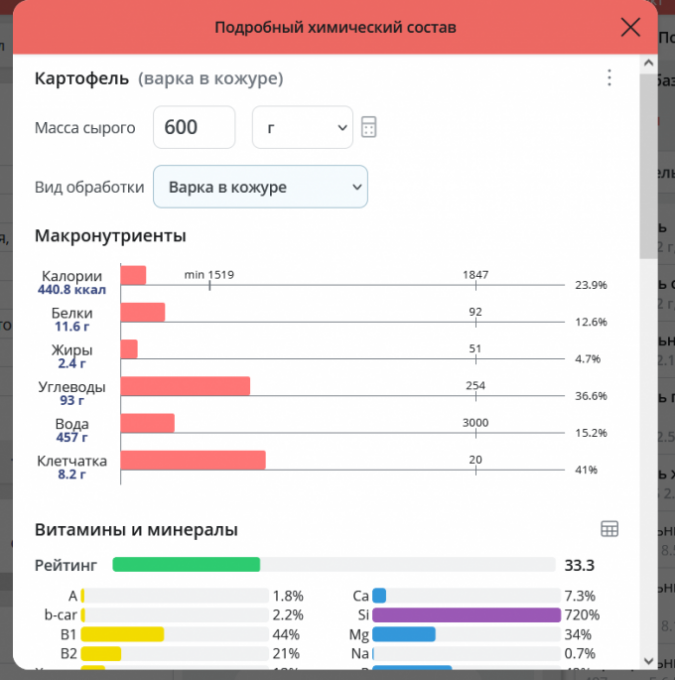Viewport: 675px width, 680px height.
Task: Click the Калории bar in macronutrients chart
Action: pyautogui.click(x=133, y=275)
